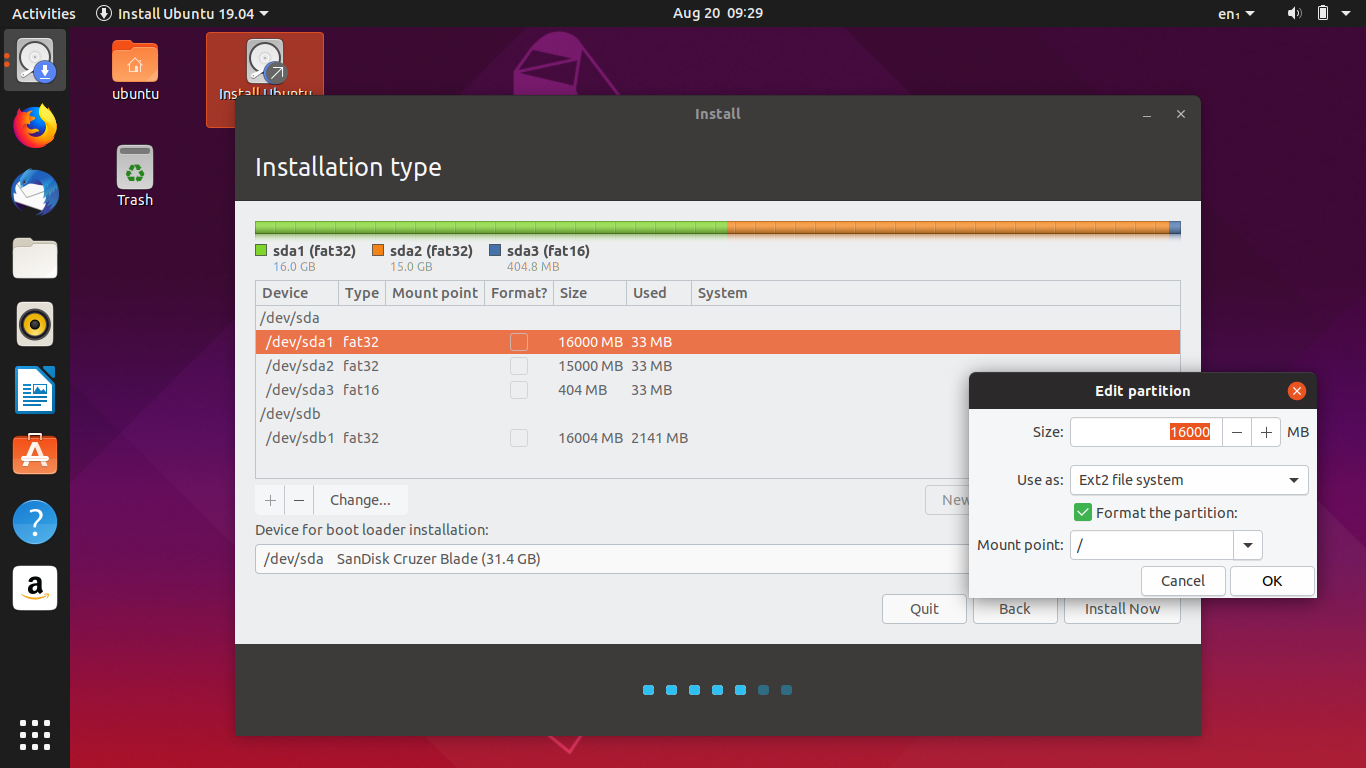Select the partition size input field
This screenshot has width=1366, height=768.
pyautogui.click(x=1145, y=432)
